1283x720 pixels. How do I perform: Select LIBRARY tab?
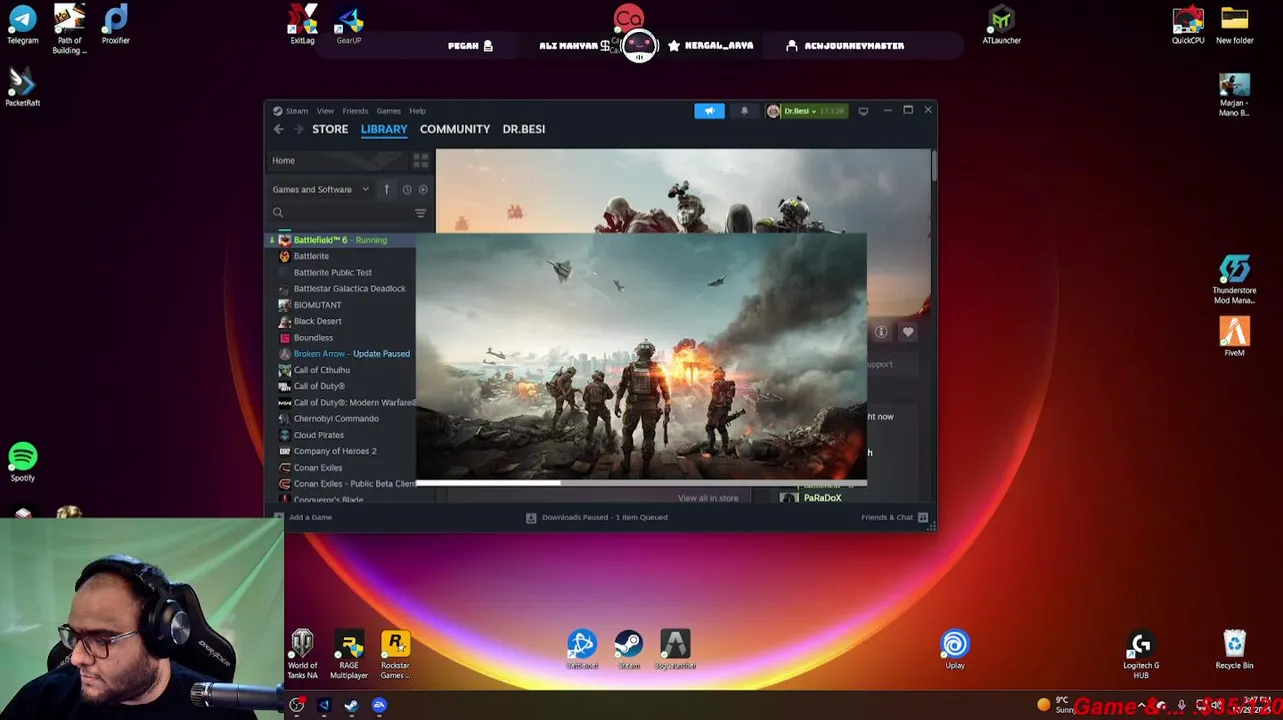[x=384, y=129]
